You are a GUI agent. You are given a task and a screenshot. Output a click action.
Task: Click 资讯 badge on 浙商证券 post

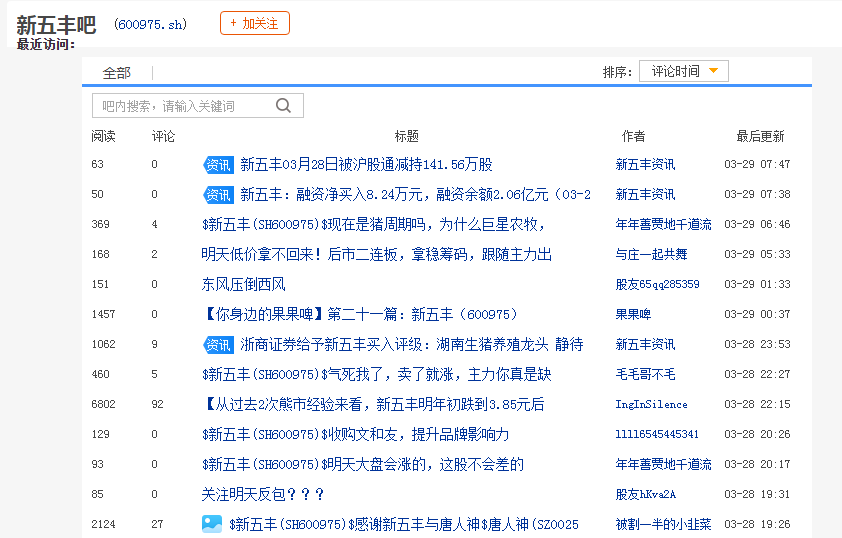click(x=217, y=345)
